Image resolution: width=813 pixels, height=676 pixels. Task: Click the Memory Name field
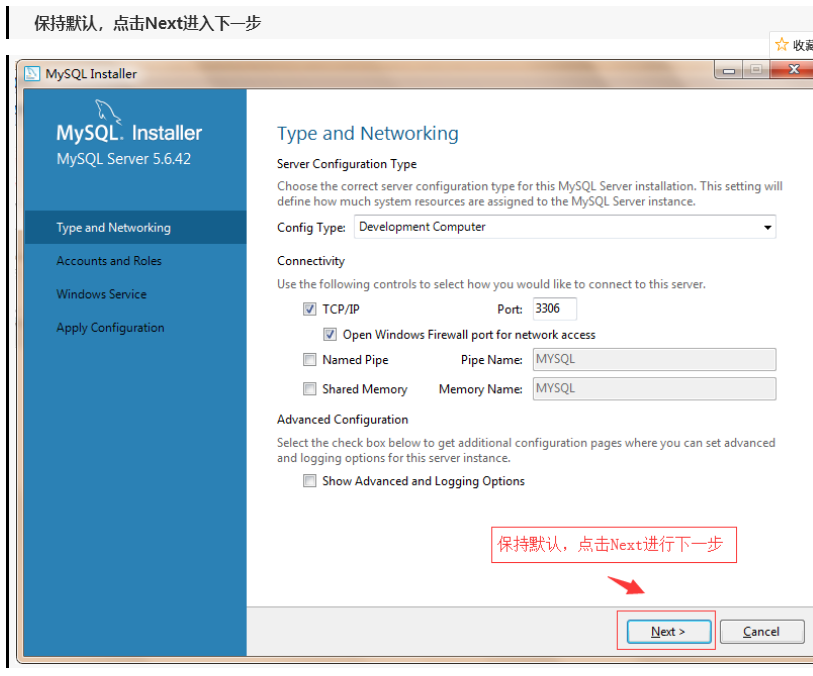(654, 389)
